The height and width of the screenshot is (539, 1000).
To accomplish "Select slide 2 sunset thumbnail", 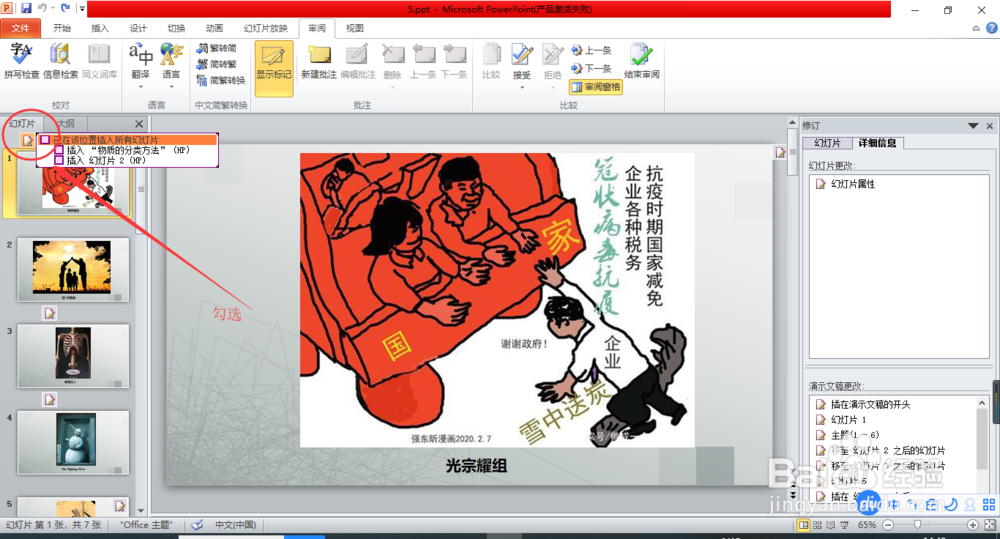I will (x=73, y=269).
